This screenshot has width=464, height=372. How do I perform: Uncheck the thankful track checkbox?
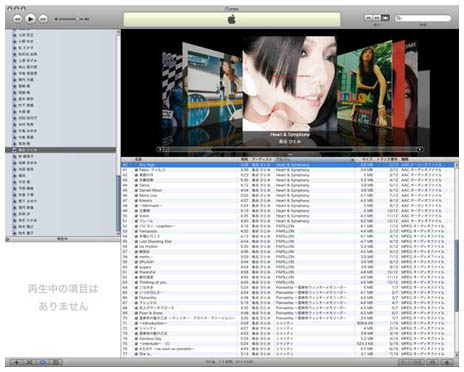coord(136,272)
